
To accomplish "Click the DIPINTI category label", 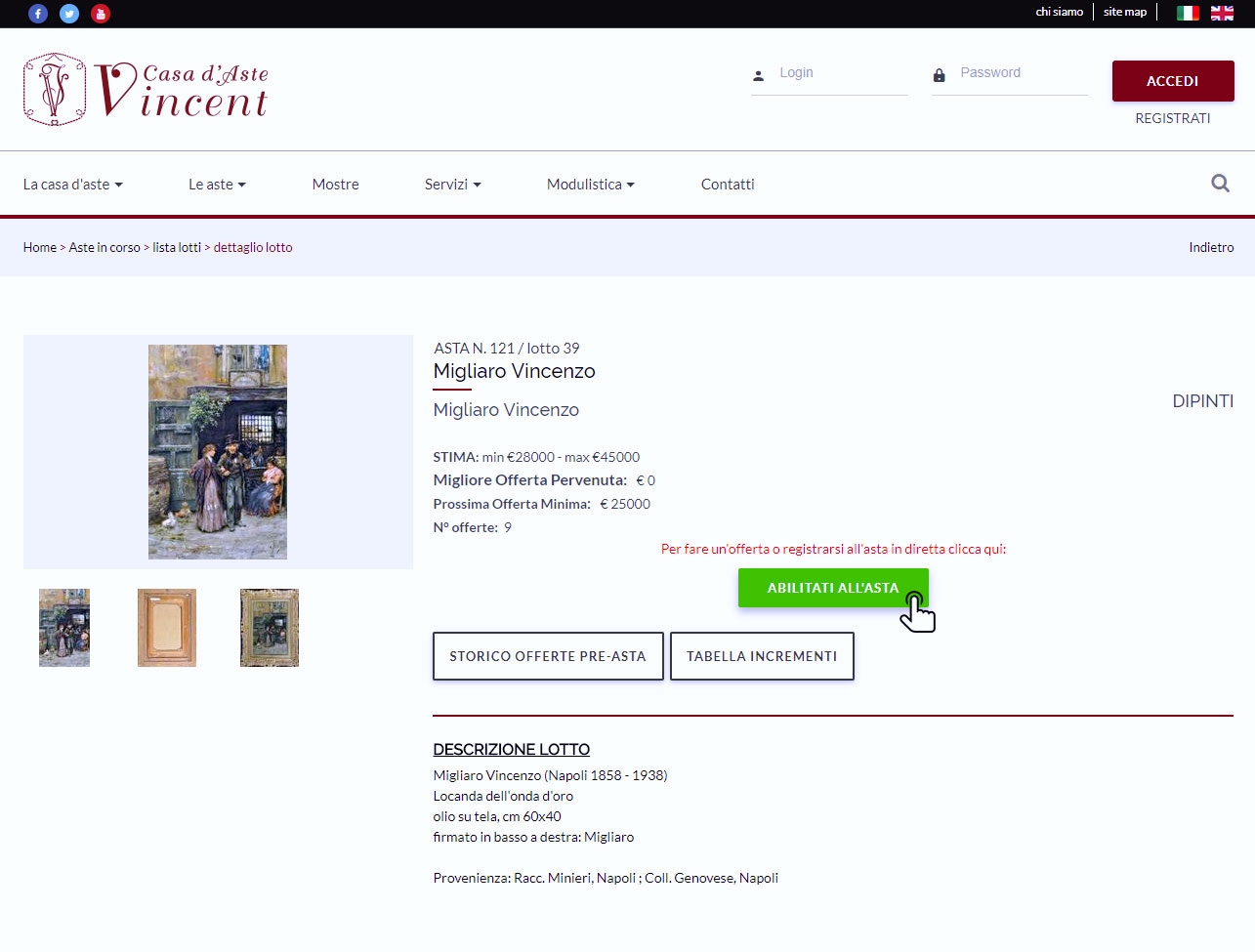I will (x=1203, y=401).
